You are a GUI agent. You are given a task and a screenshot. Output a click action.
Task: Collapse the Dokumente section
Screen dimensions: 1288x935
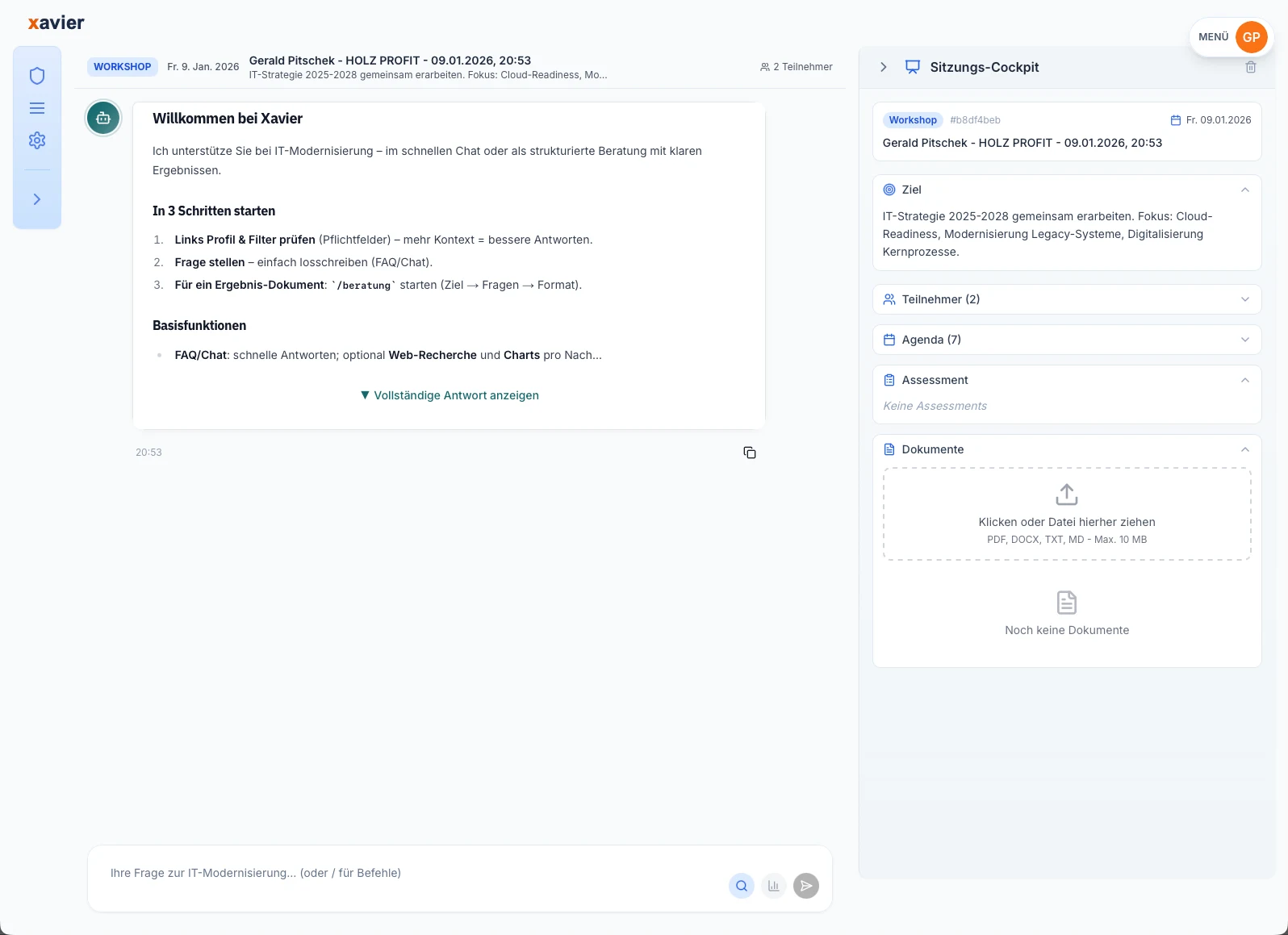click(x=1244, y=450)
